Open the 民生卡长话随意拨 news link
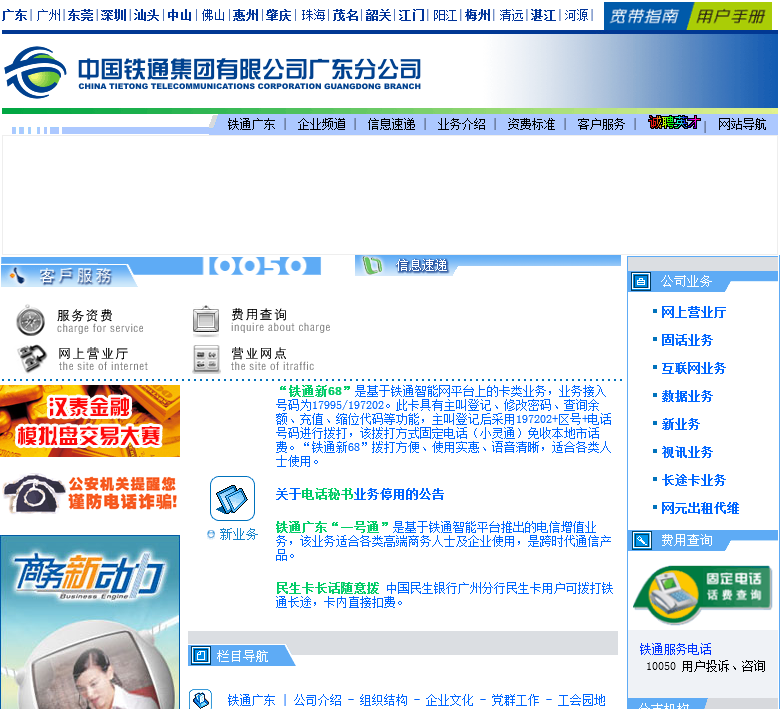 [327, 589]
